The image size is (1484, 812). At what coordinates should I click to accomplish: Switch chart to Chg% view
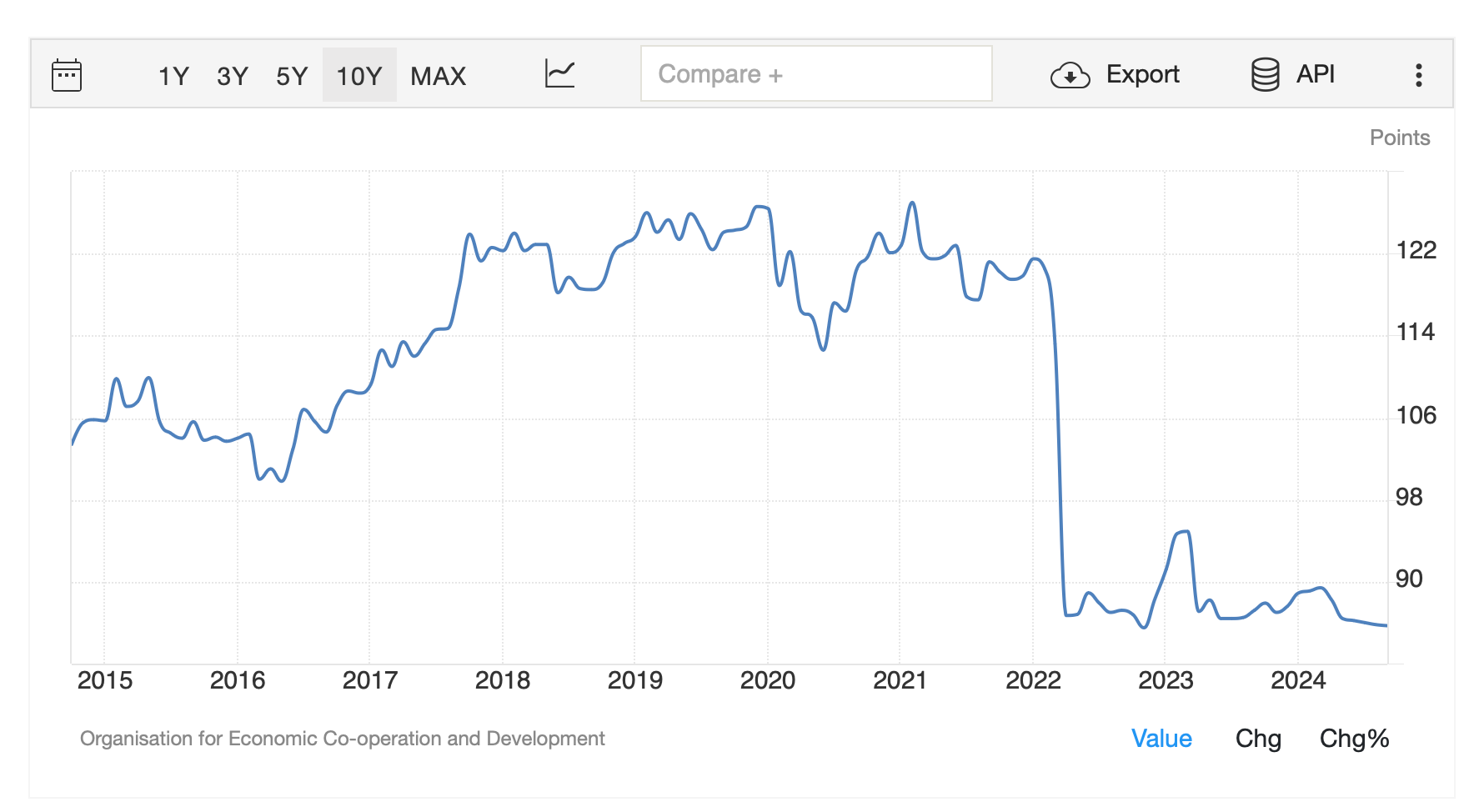(1354, 739)
